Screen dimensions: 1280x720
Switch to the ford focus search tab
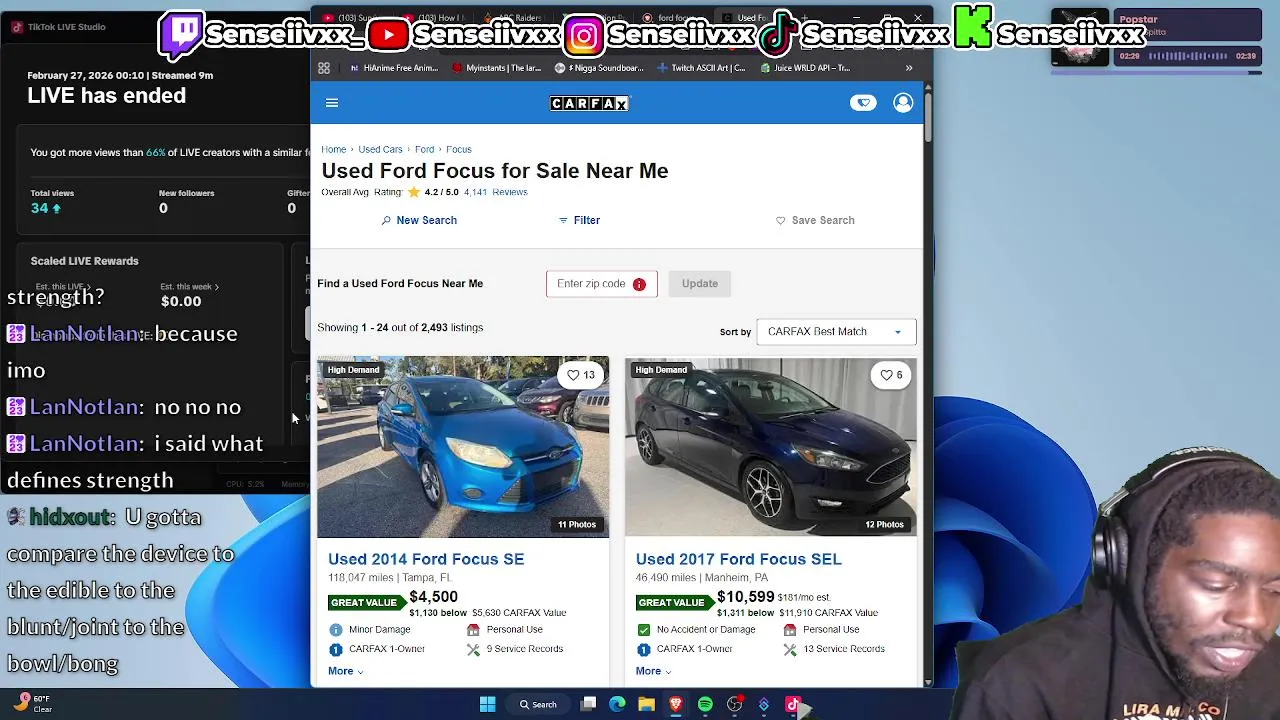(x=672, y=18)
